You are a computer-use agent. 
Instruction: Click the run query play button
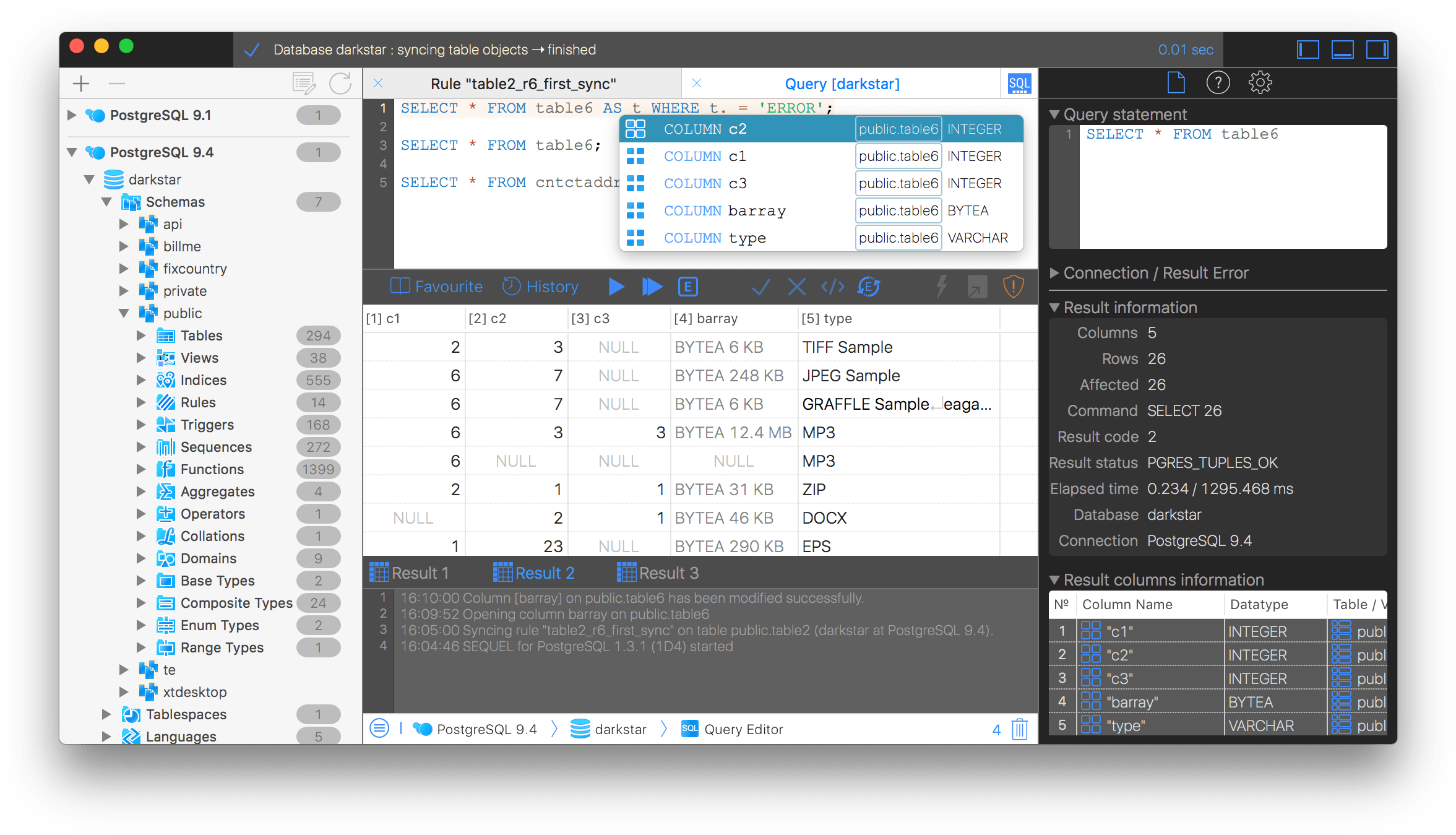(x=616, y=287)
